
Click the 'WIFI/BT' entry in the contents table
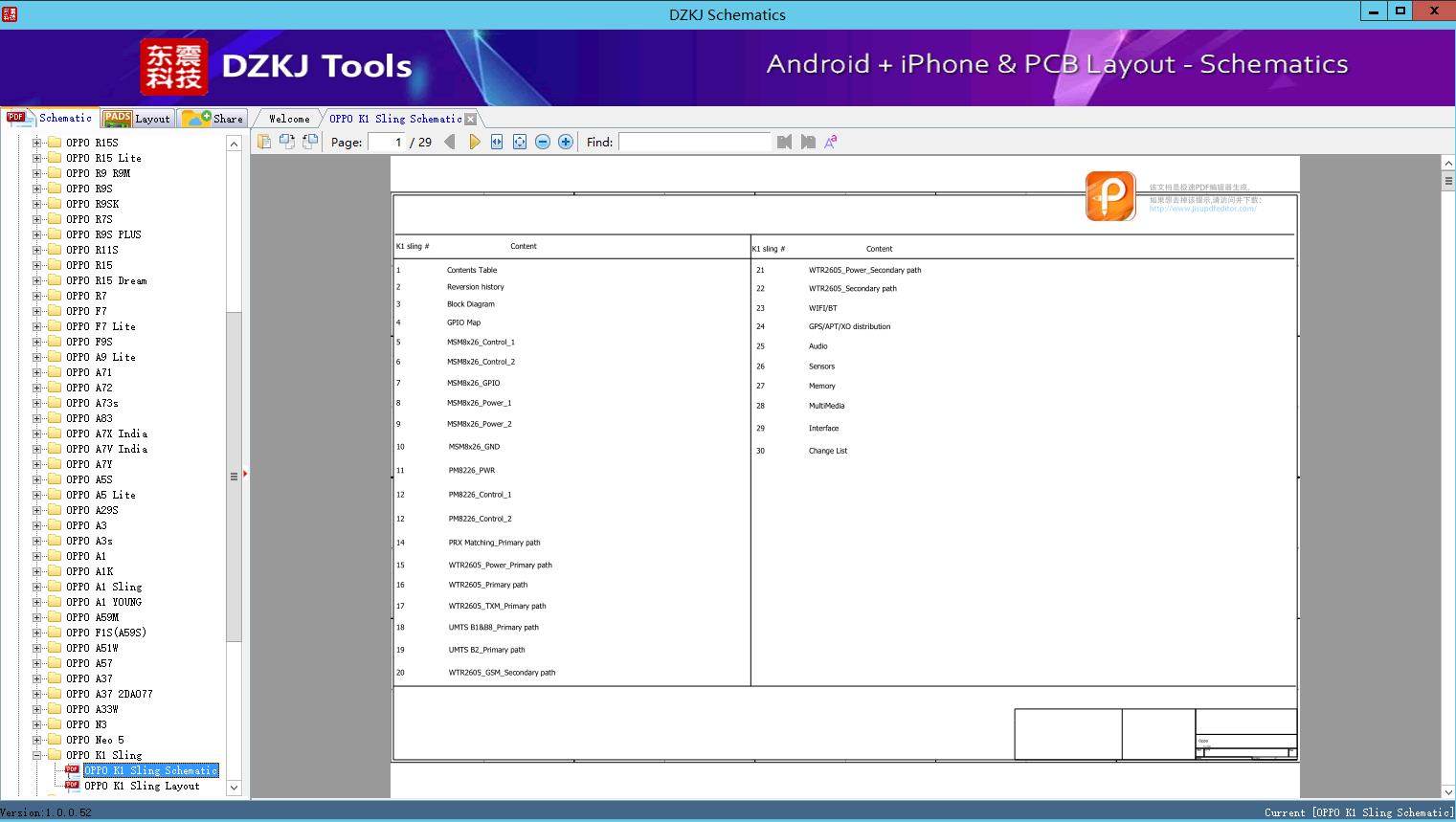pyautogui.click(x=823, y=308)
